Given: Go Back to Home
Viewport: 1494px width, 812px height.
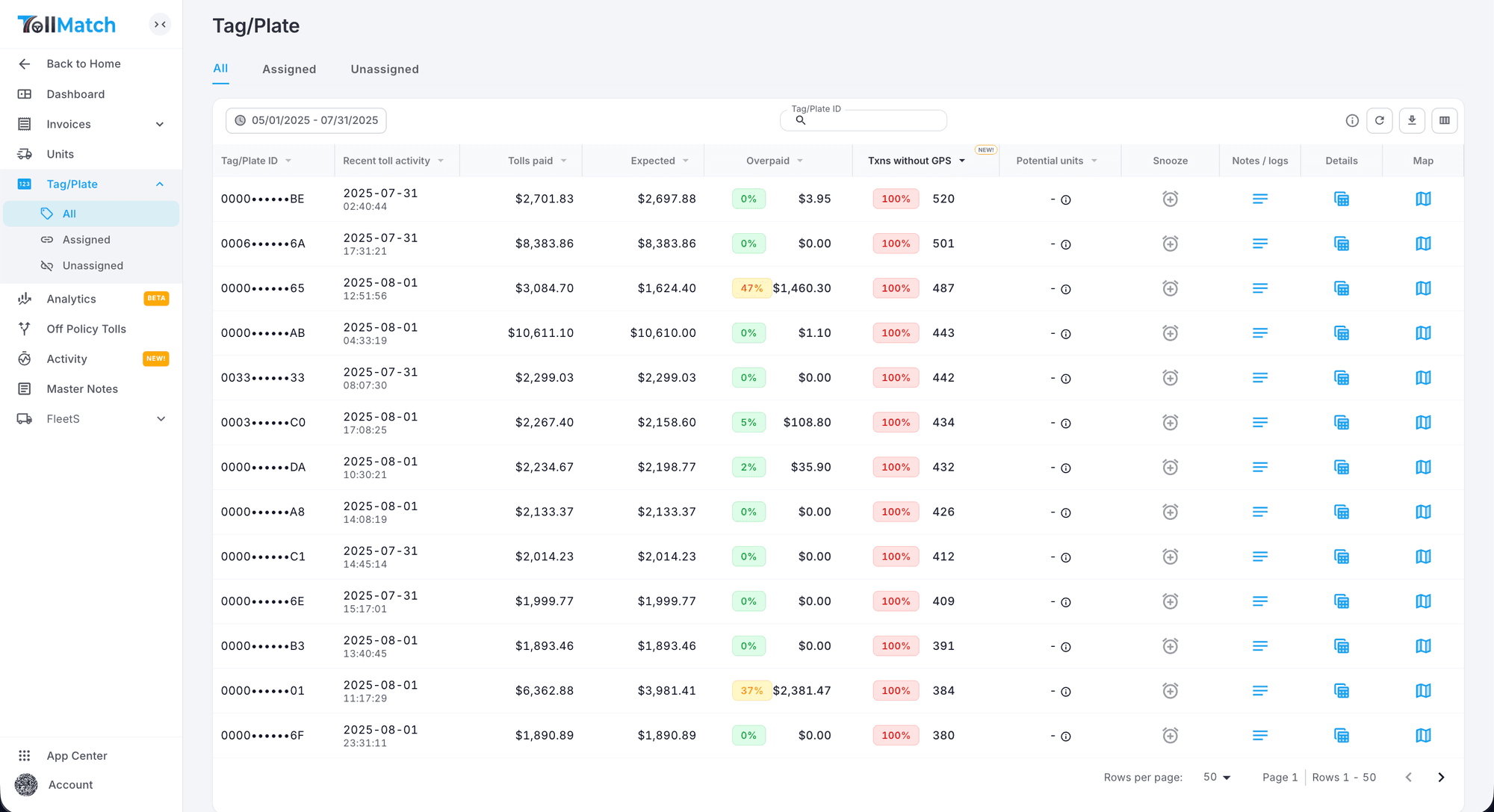Looking at the screenshot, I should 83,63.
